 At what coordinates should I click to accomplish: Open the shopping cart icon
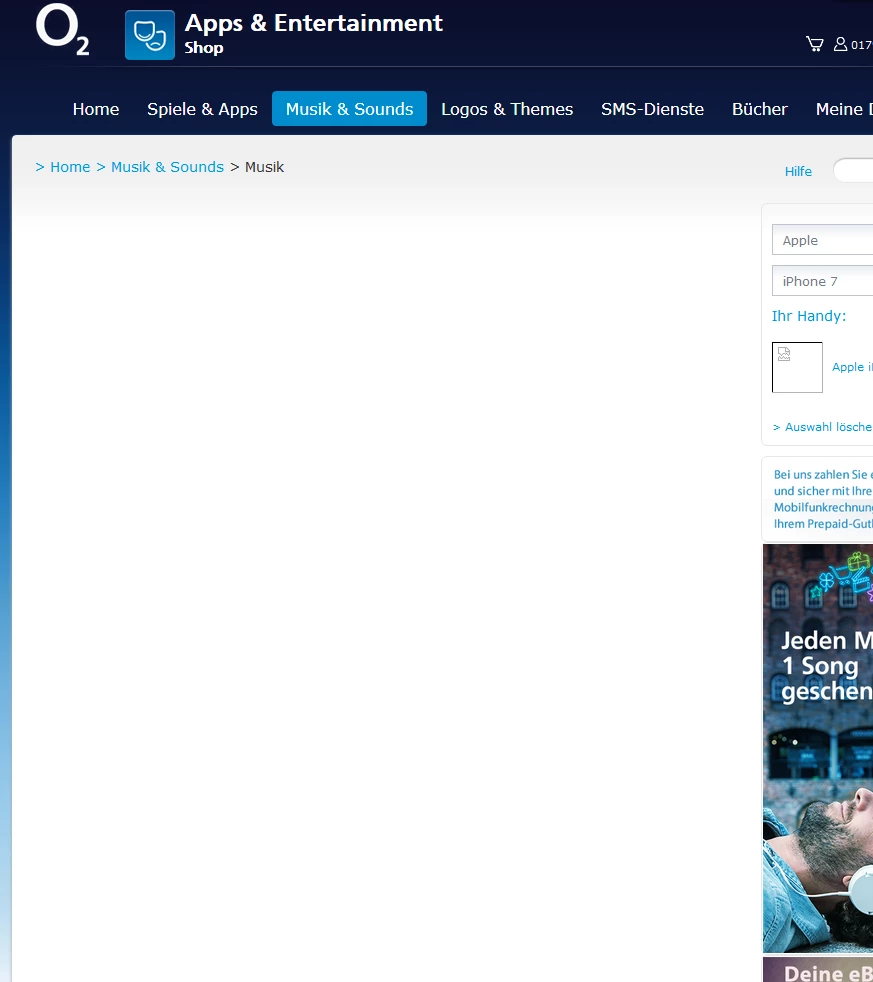(x=814, y=44)
